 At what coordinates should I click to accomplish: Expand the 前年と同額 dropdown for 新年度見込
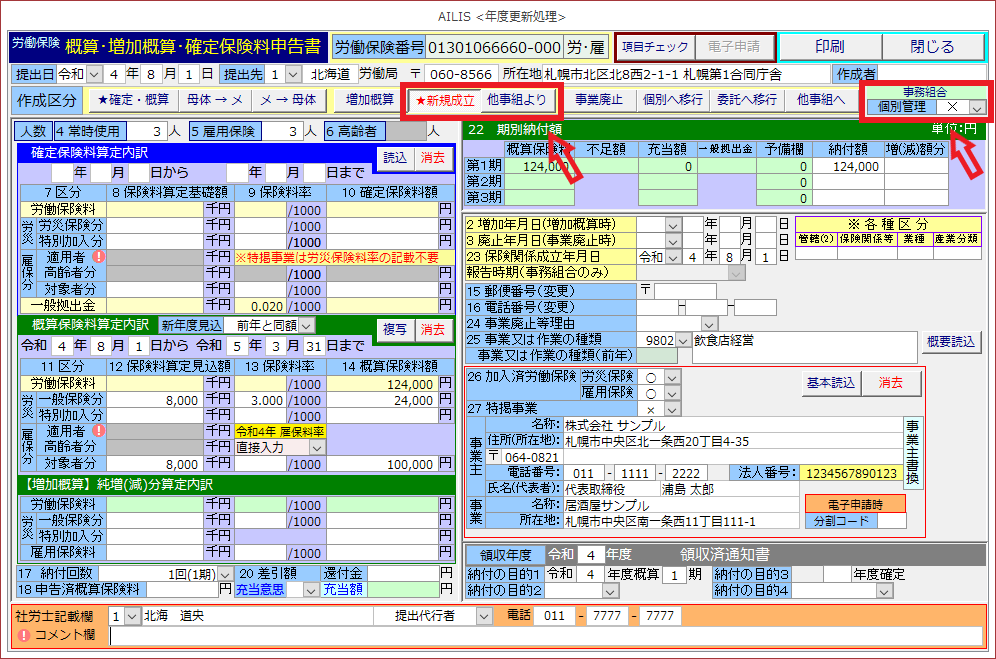pos(306,325)
